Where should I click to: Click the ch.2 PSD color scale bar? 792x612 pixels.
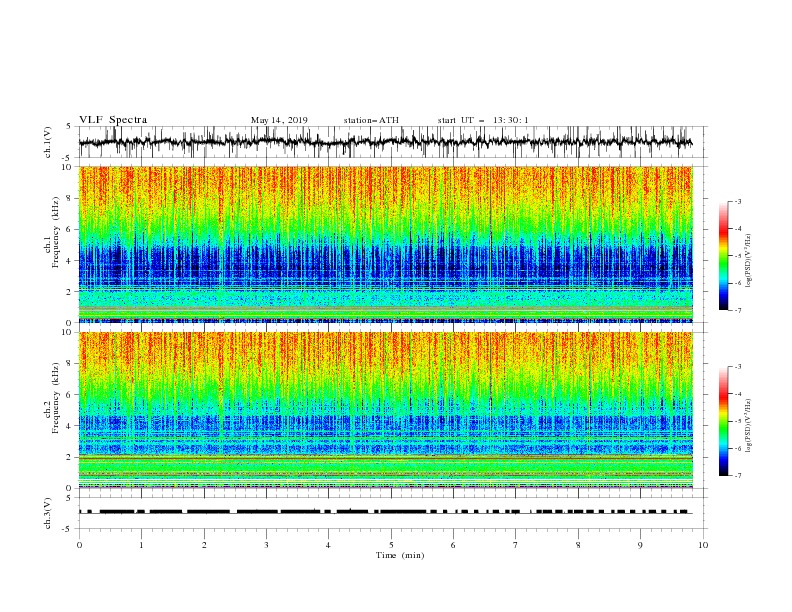click(723, 421)
